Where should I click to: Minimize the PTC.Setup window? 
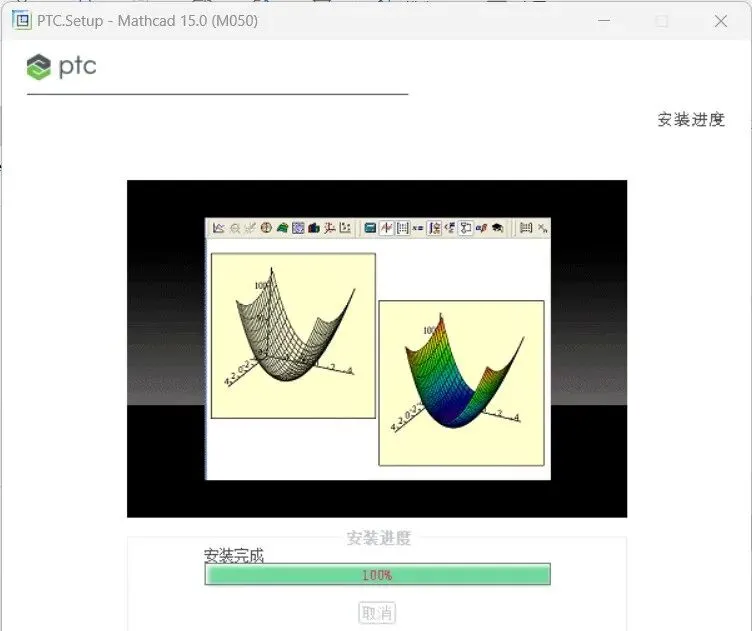click(604, 21)
